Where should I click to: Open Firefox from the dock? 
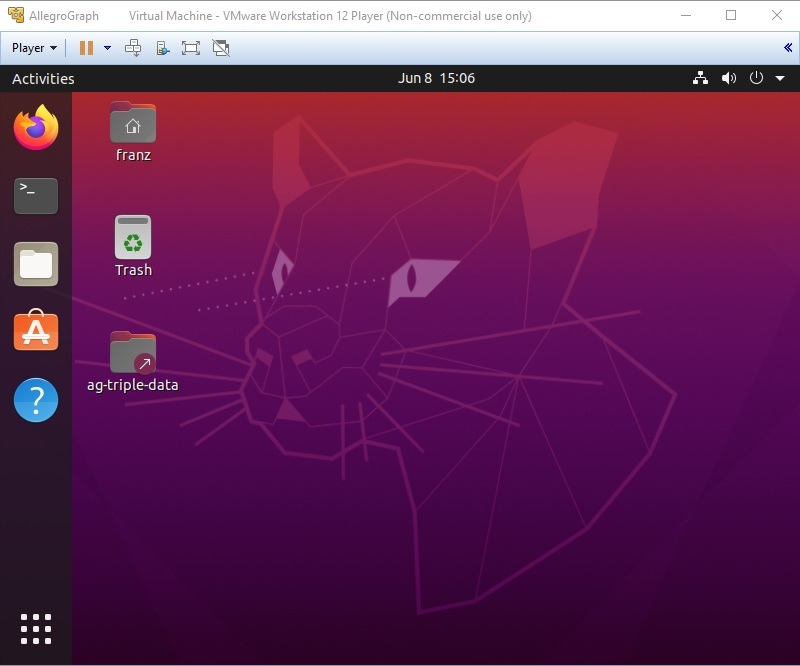pyautogui.click(x=35, y=127)
